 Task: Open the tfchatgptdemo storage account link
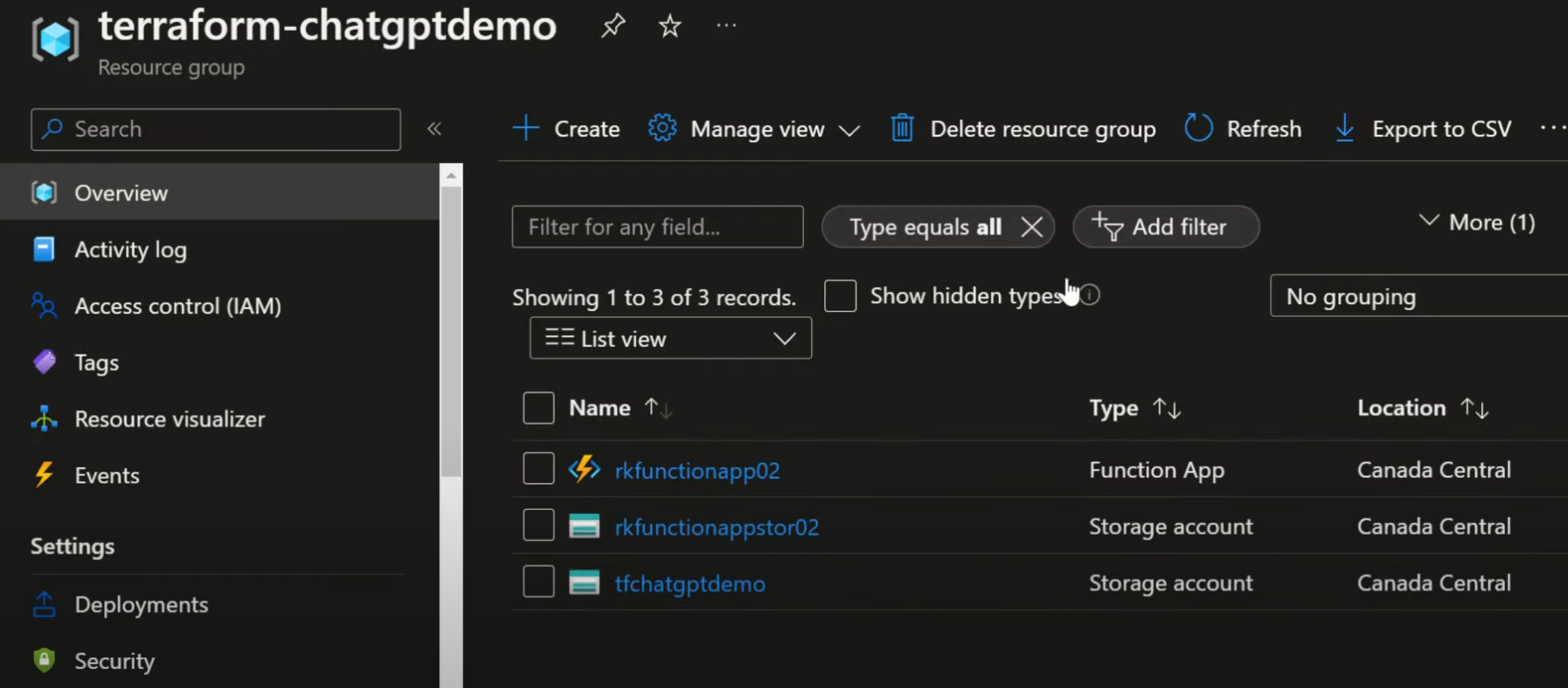coord(690,584)
